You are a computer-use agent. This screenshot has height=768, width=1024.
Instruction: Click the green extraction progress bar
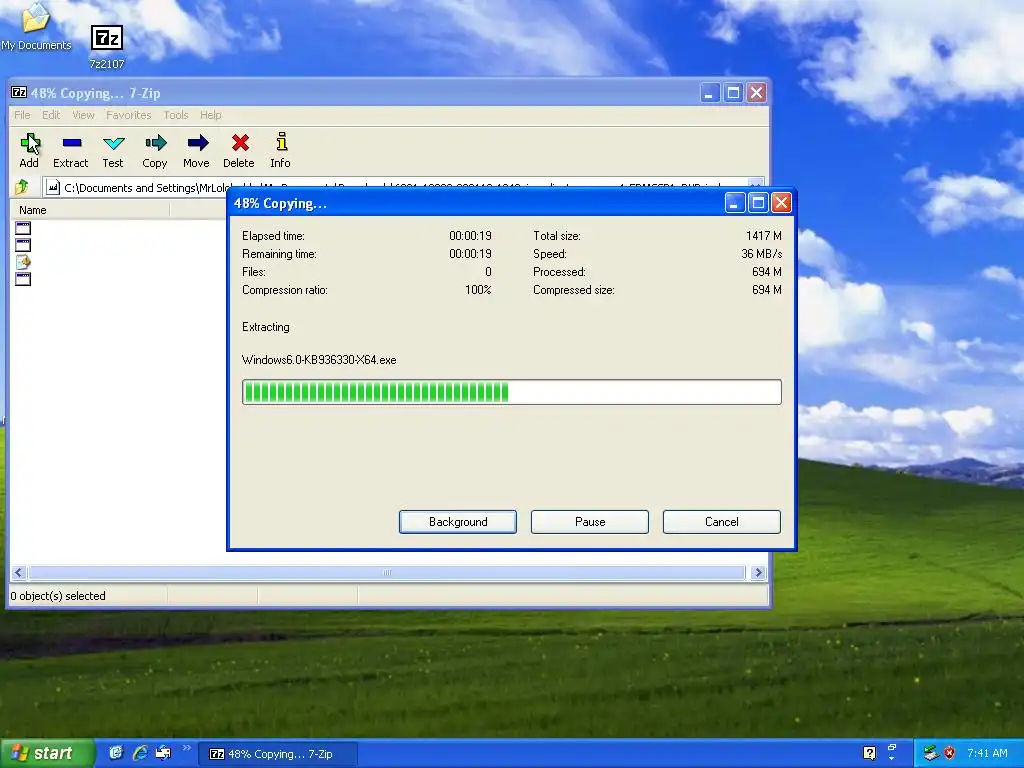click(x=511, y=392)
